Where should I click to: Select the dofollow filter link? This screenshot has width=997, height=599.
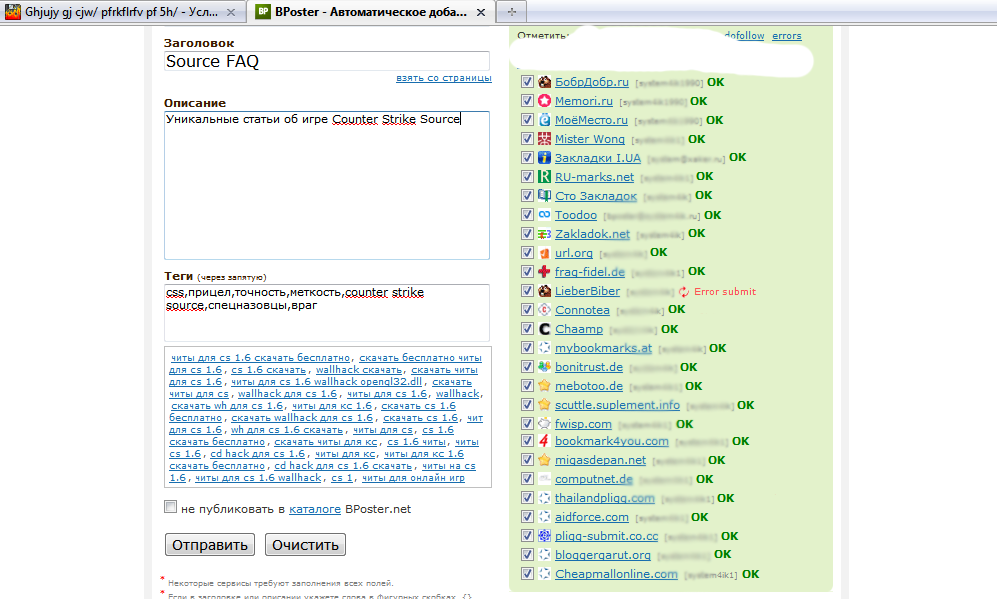[745, 36]
